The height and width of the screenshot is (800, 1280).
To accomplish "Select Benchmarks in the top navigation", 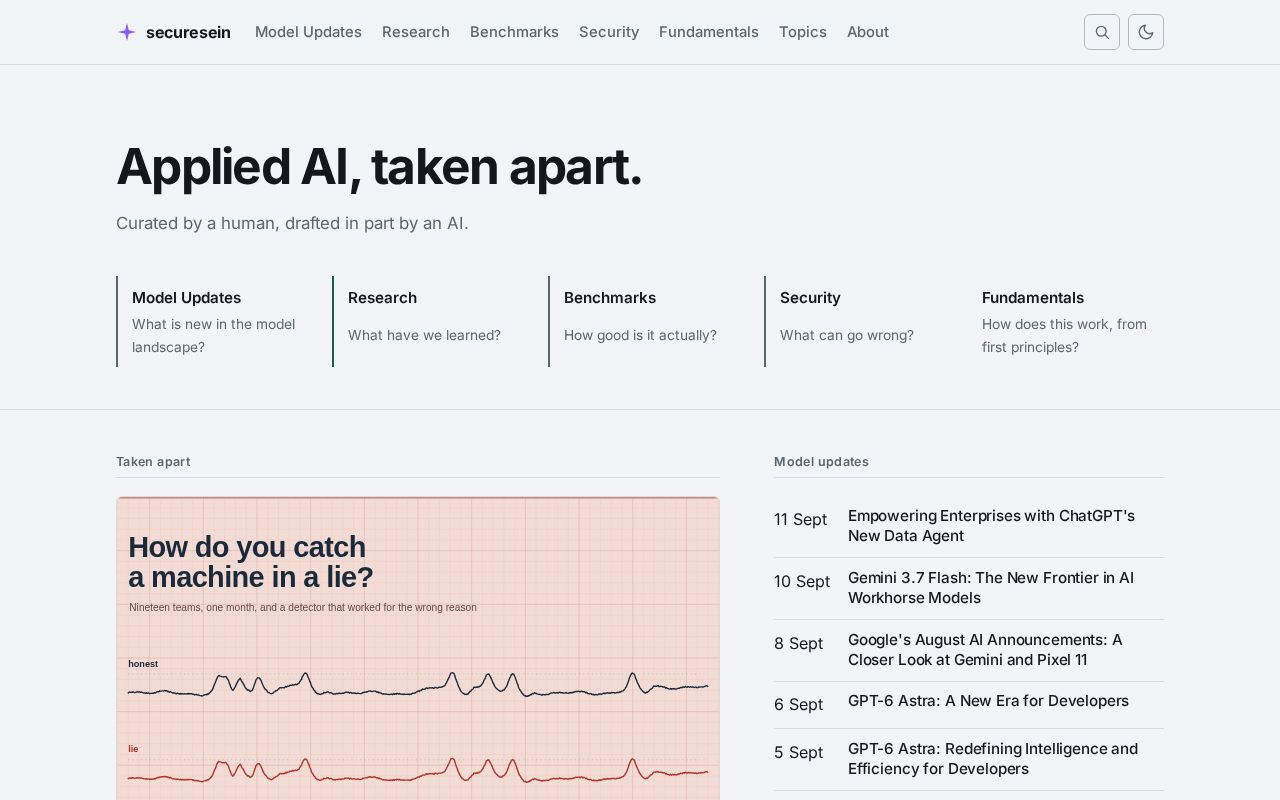I will [514, 32].
